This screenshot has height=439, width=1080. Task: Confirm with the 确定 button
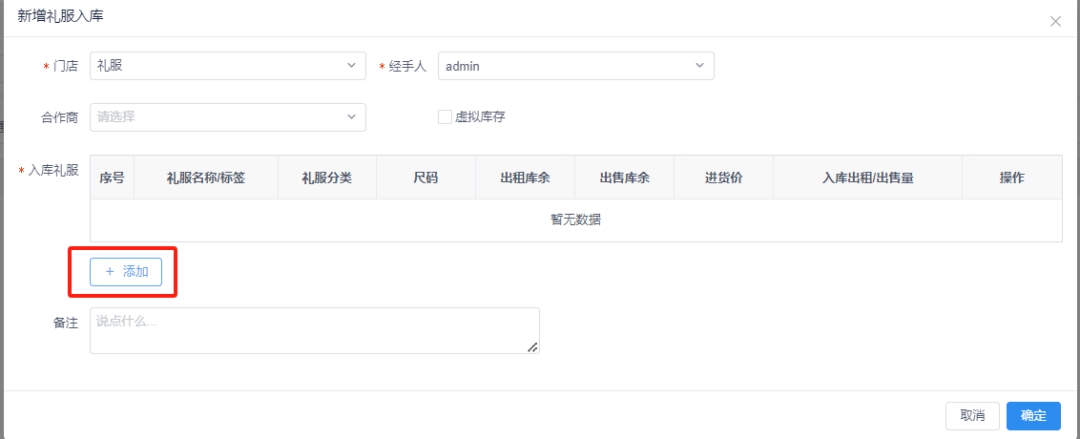[x=1033, y=416]
